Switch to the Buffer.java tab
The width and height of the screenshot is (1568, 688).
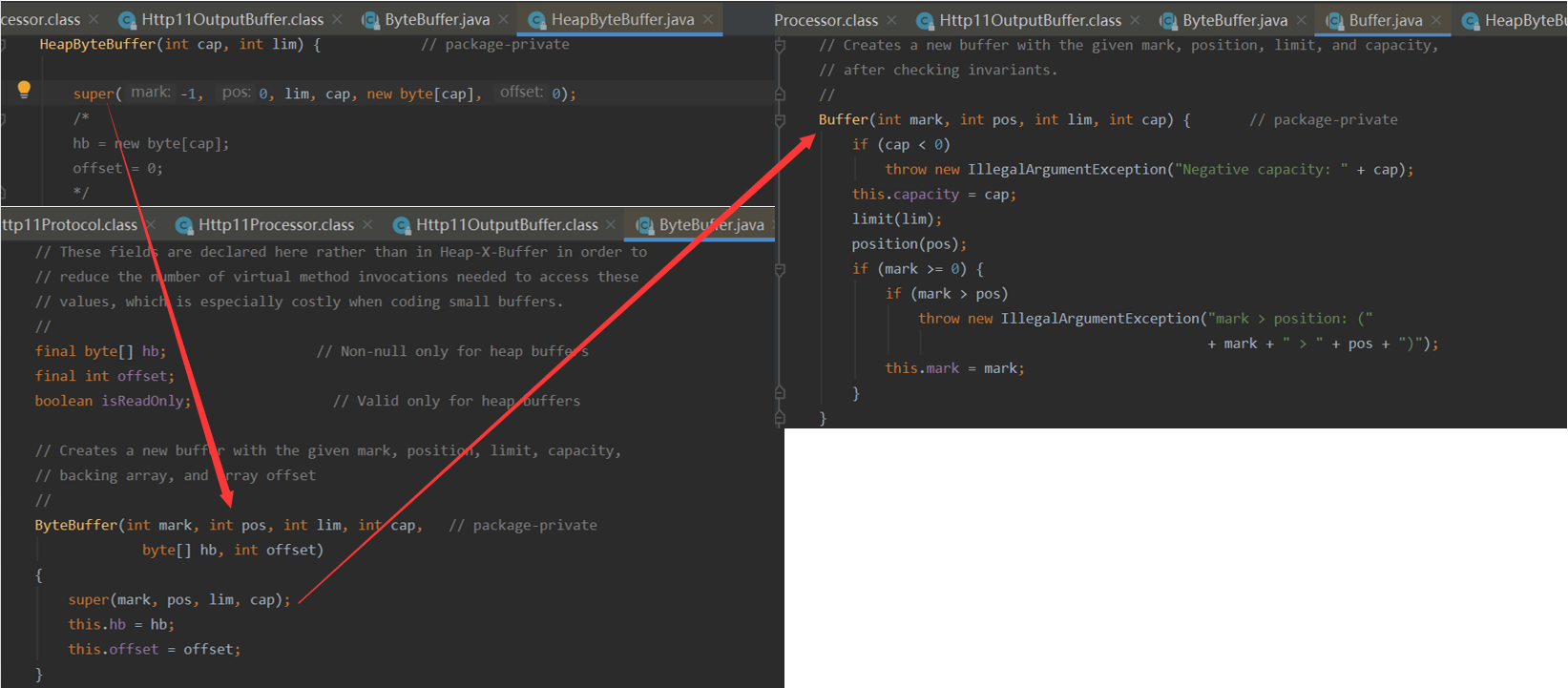click(1385, 20)
